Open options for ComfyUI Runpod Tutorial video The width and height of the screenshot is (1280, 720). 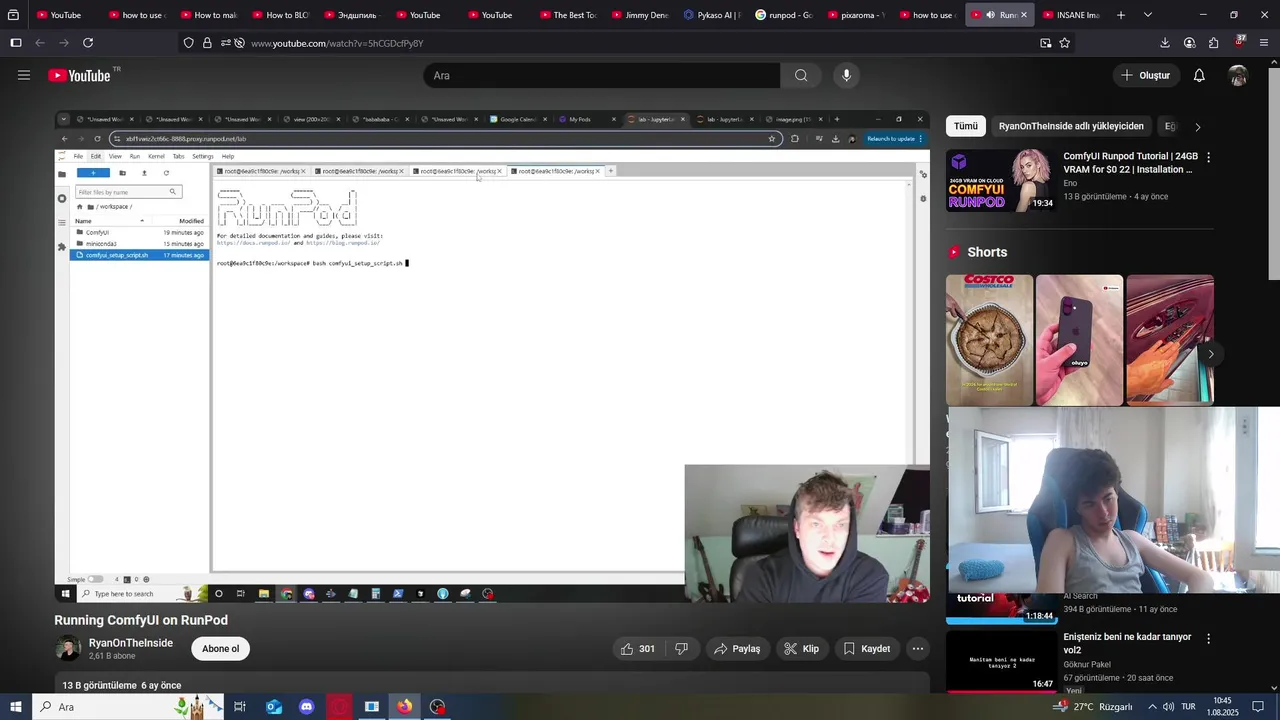pyautogui.click(x=1208, y=157)
